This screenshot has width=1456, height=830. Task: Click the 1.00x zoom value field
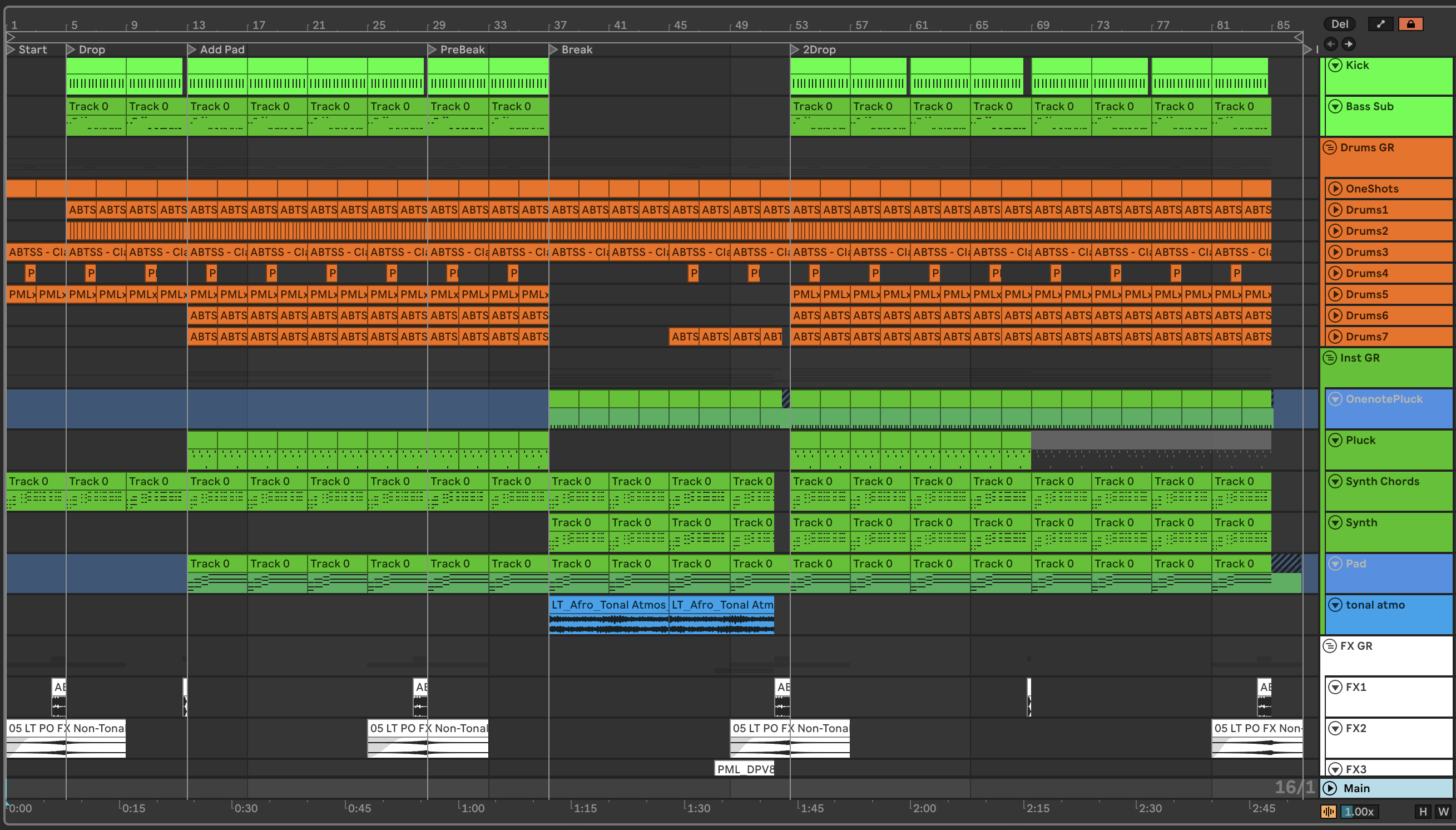click(x=1359, y=811)
